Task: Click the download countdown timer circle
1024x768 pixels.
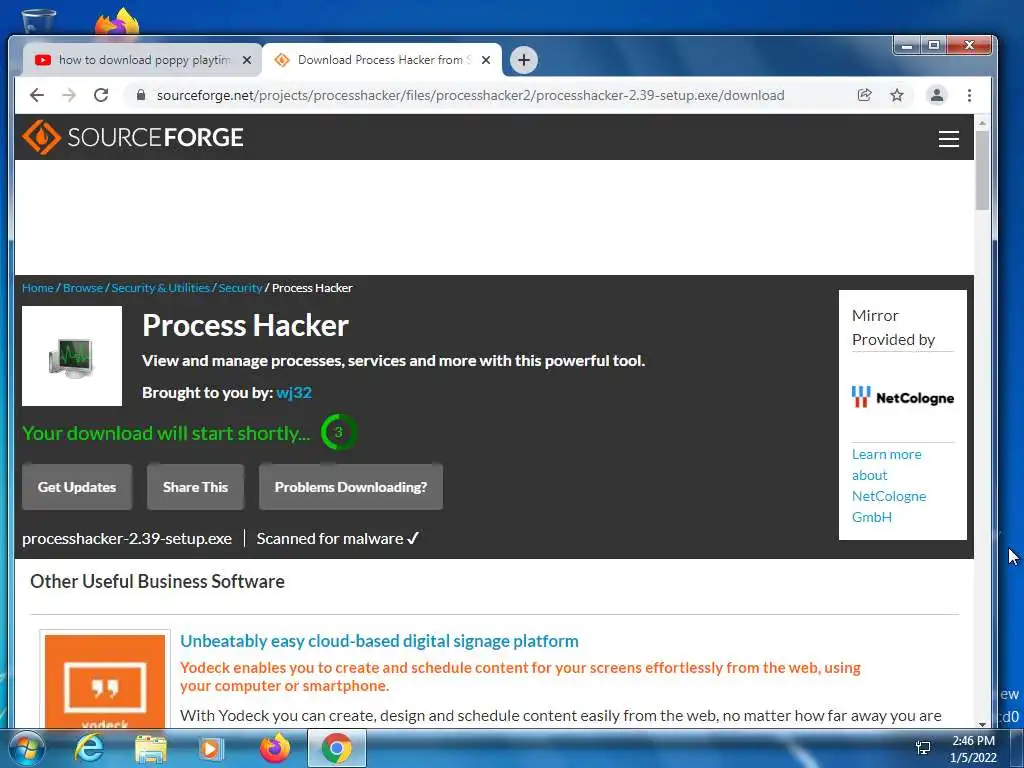Action: click(338, 432)
